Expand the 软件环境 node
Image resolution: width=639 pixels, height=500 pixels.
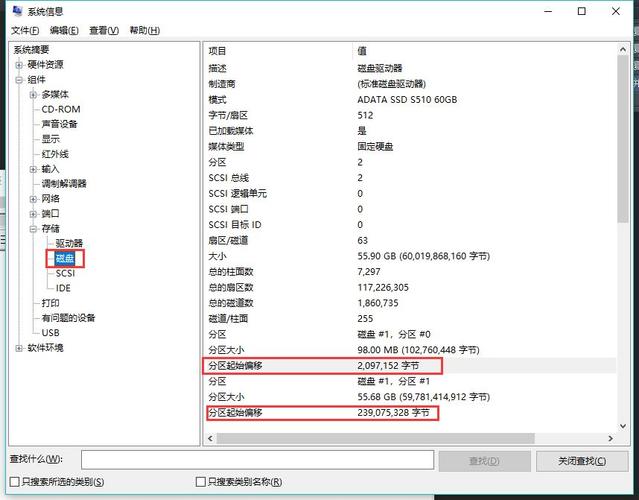coord(19,348)
